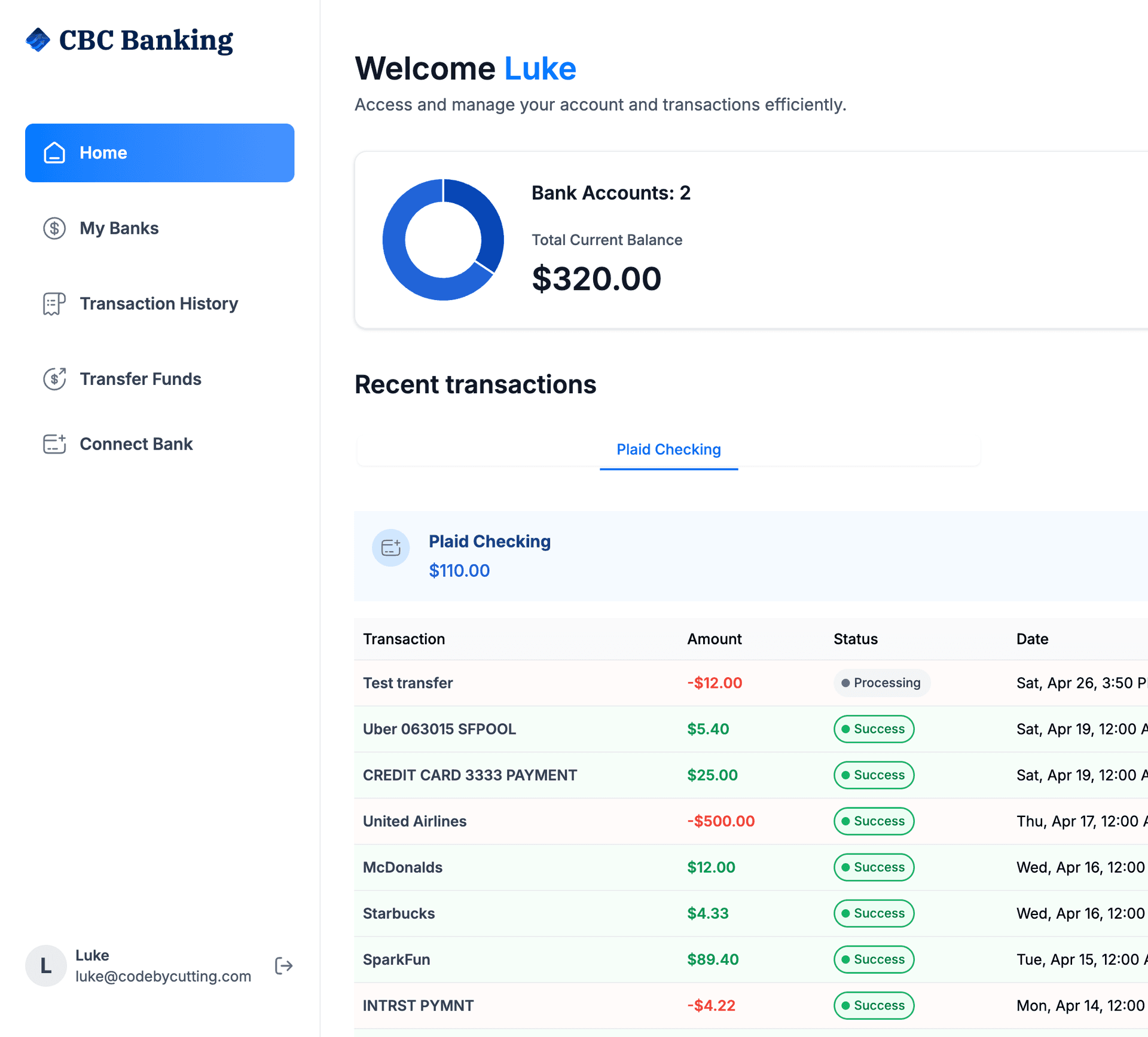Click the Starbucks transaction row

click(399, 913)
